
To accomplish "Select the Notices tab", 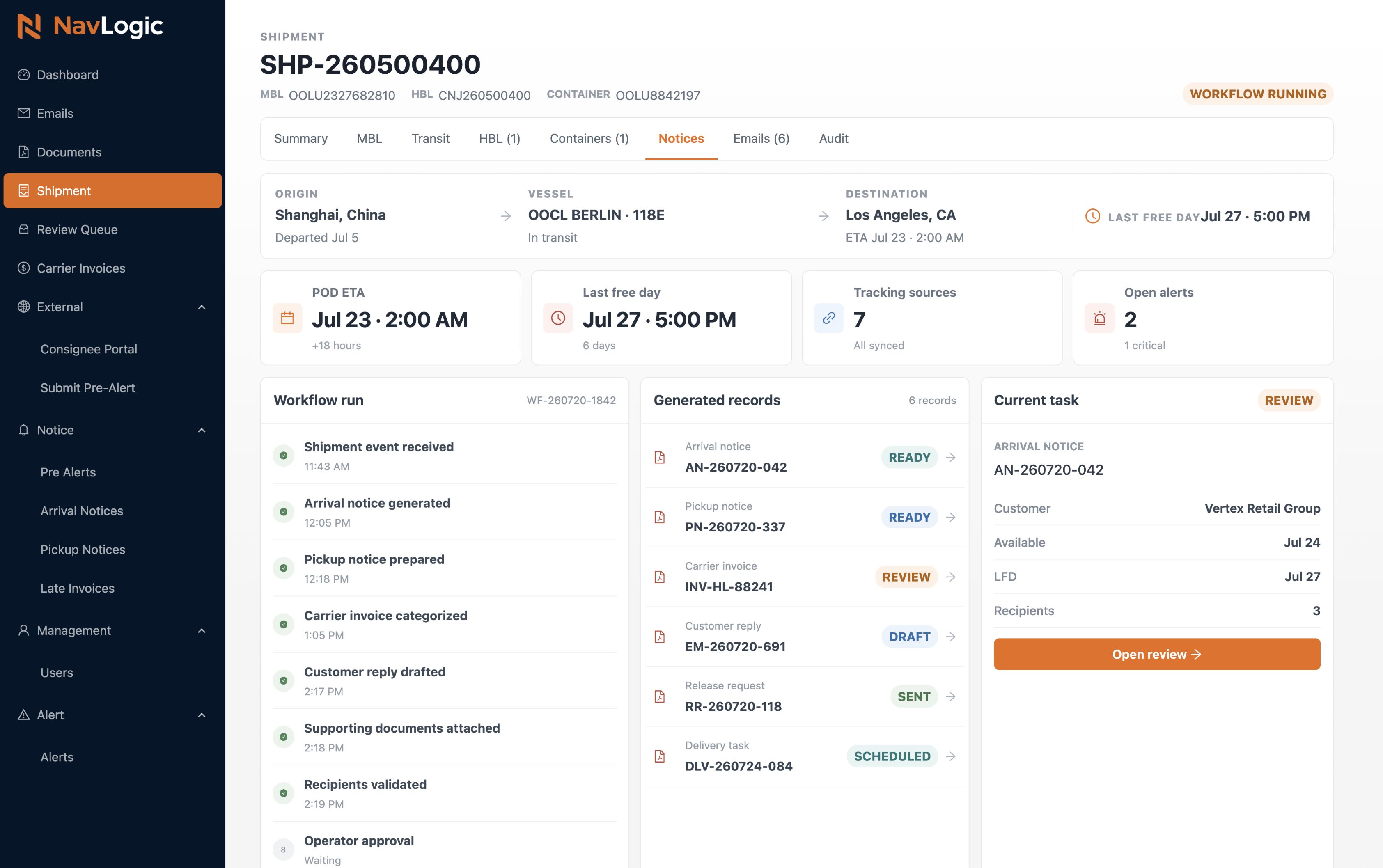I will point(681,138).
